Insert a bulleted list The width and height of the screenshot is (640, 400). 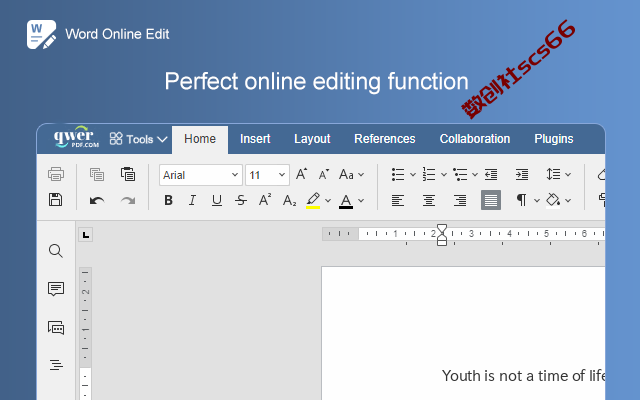click(x=398, y=174)
